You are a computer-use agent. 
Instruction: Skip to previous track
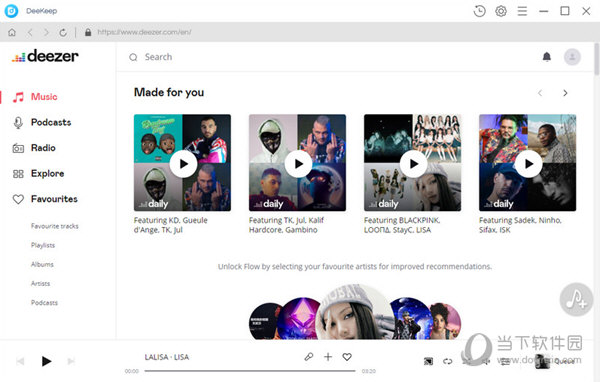point(20,361)
